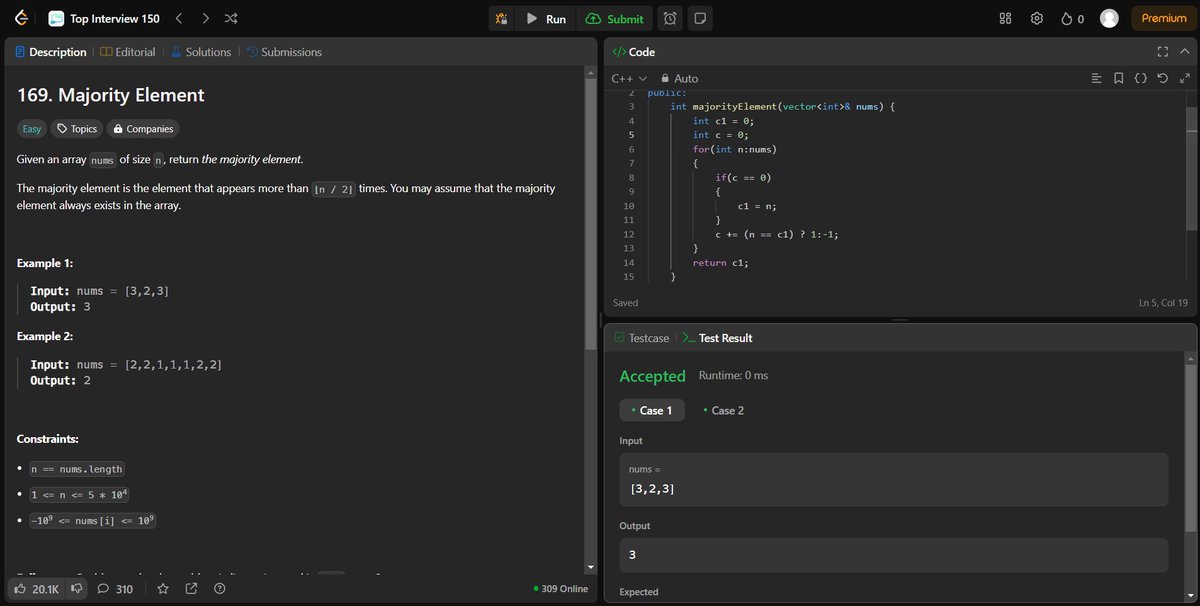This screenshot has height=606, width=1200.
Task: Format the code using the braces icon
Action: (x=1140, y=78)
